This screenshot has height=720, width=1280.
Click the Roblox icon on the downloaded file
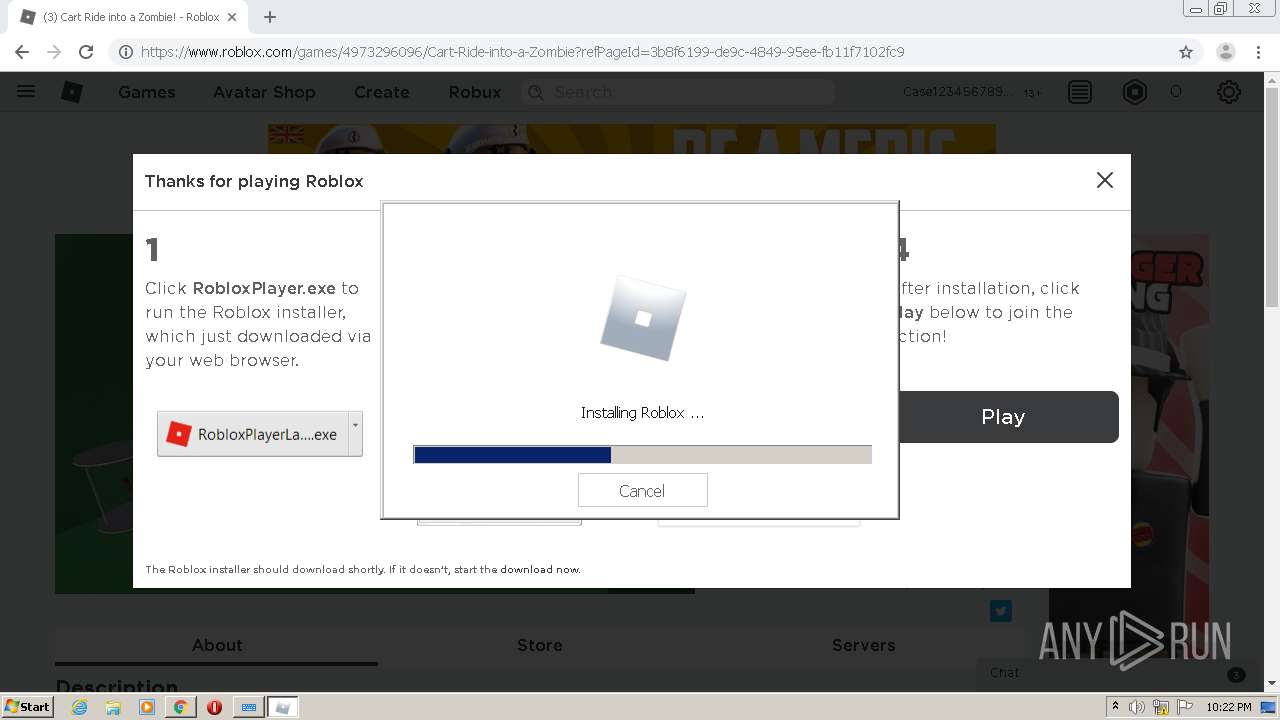(178, 434)
